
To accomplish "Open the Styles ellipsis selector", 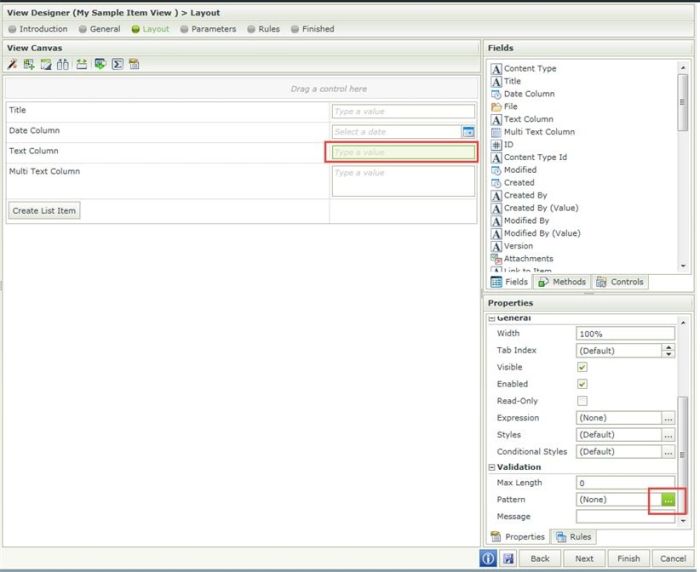I will coord(668,435).
